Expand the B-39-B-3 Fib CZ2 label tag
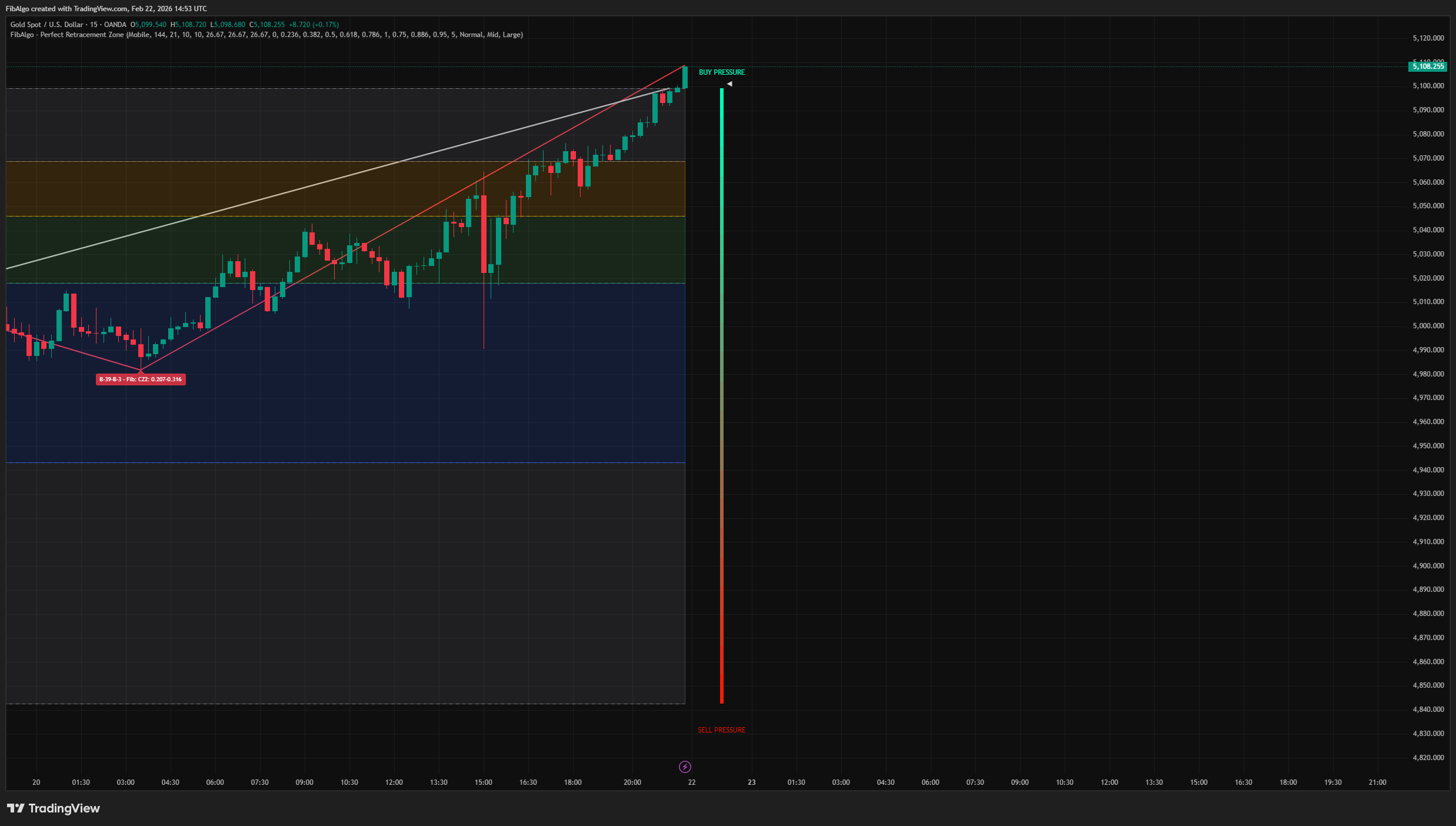 pyautogui.click(x=141, y=379)
